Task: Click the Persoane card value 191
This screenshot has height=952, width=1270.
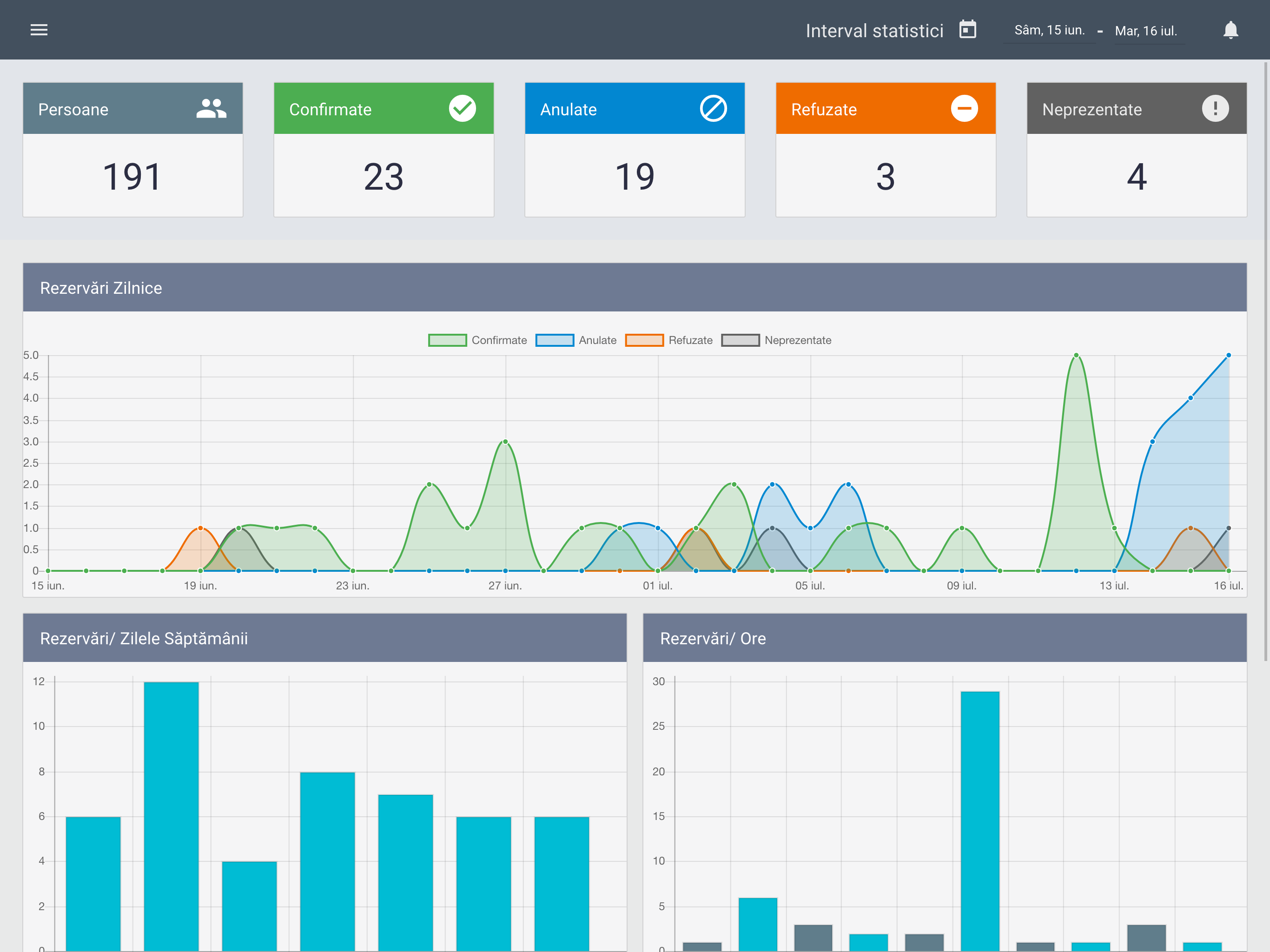Action: point(132,176)
